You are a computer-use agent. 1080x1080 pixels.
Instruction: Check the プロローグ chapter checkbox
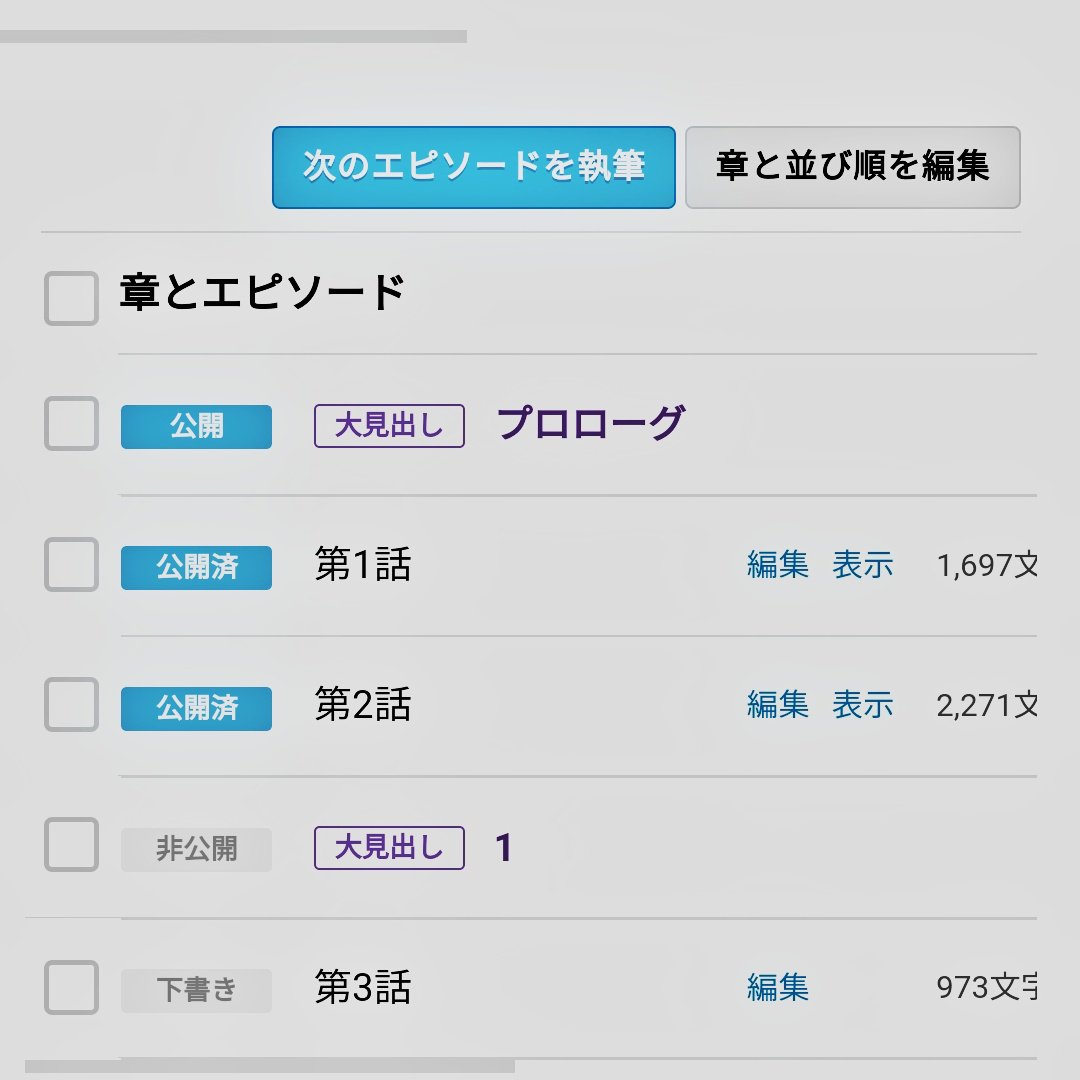point(71,424)
